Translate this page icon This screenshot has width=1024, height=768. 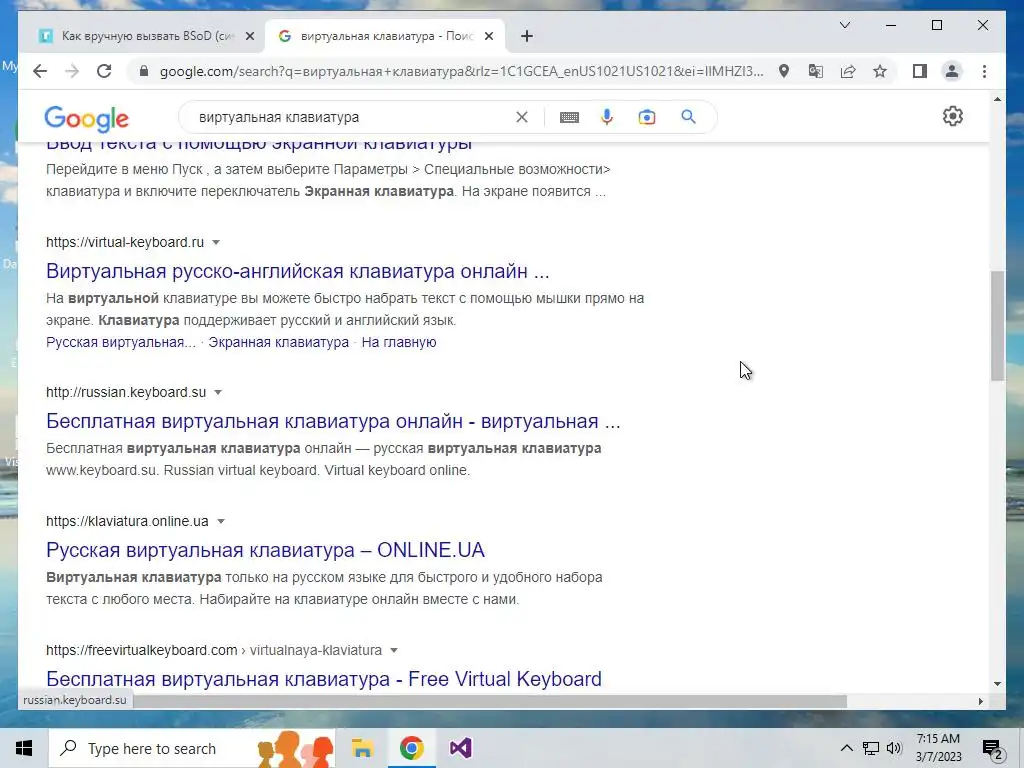click(816, 71)
